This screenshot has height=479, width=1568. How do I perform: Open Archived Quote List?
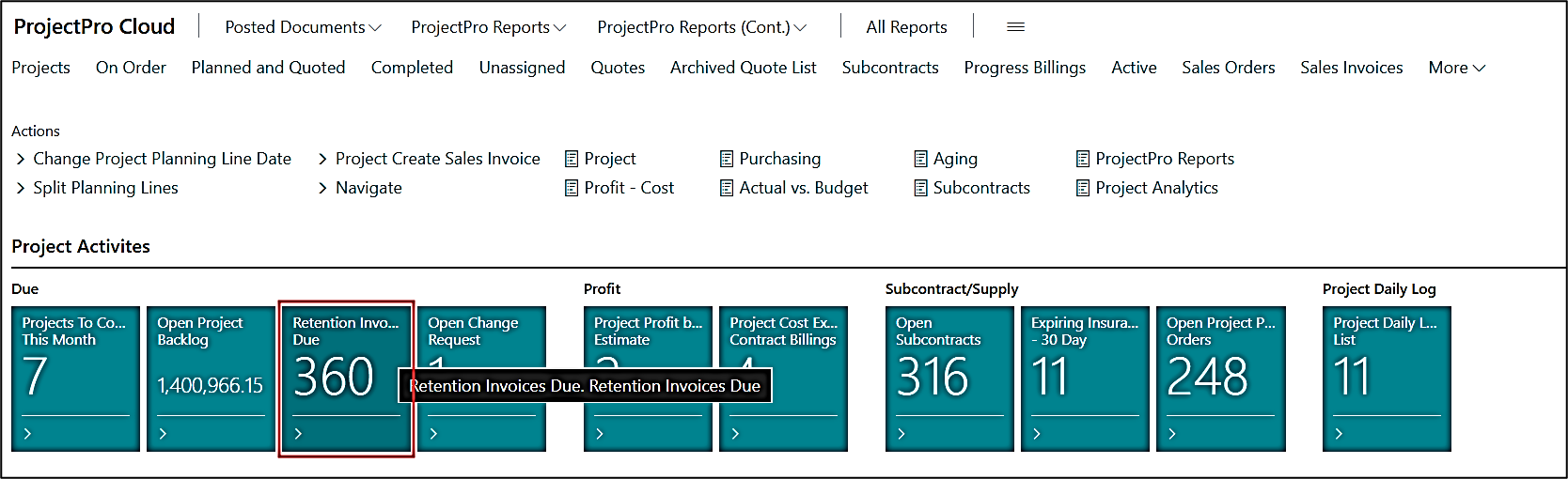tap(743, 68)
